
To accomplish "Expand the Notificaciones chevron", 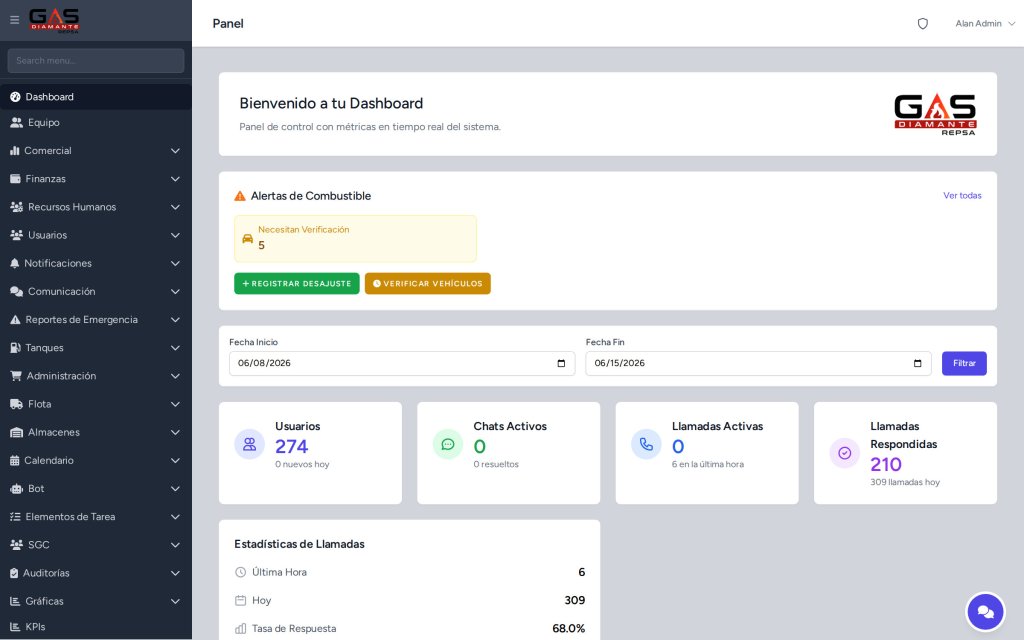I will pos(175,263).
